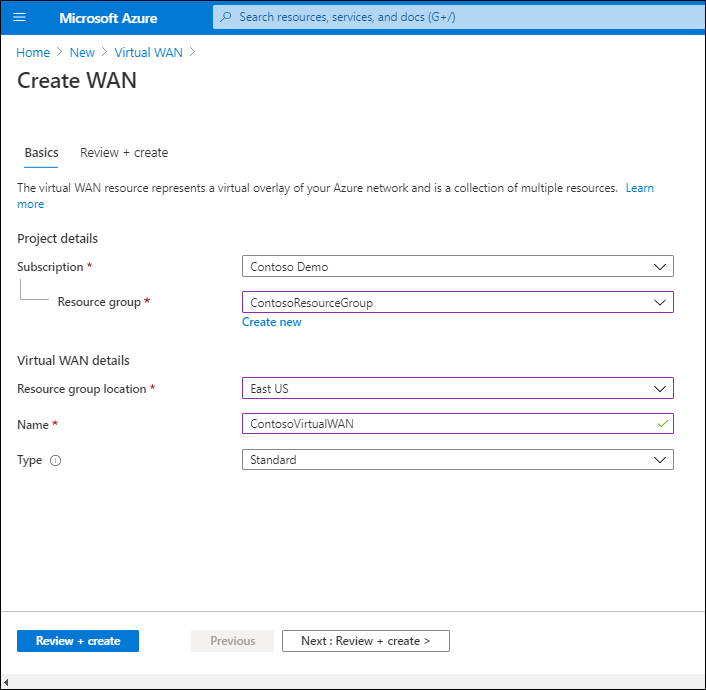This screenshot has height=690, width=706.
Task: Click the Name field label
Action: 33,425
